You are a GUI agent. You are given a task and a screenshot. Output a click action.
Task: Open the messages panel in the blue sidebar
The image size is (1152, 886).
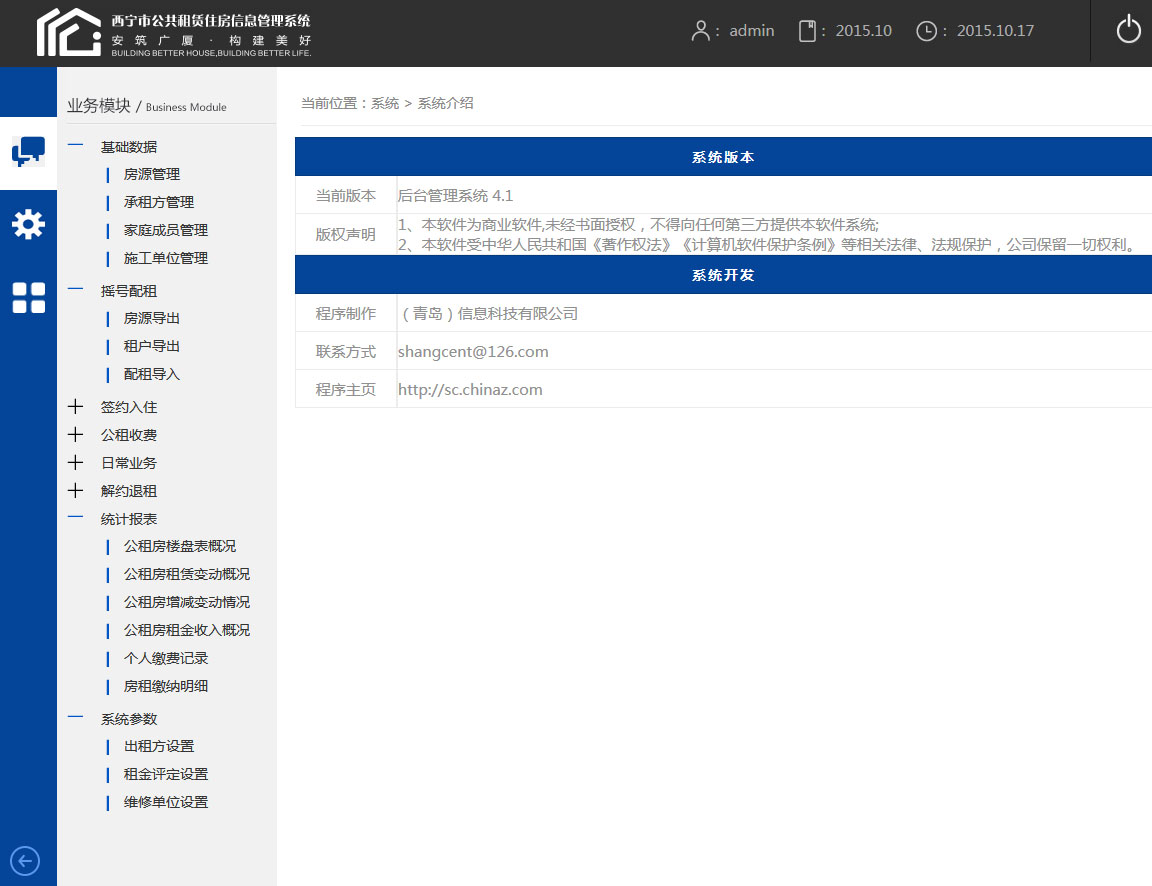[28, 152]
